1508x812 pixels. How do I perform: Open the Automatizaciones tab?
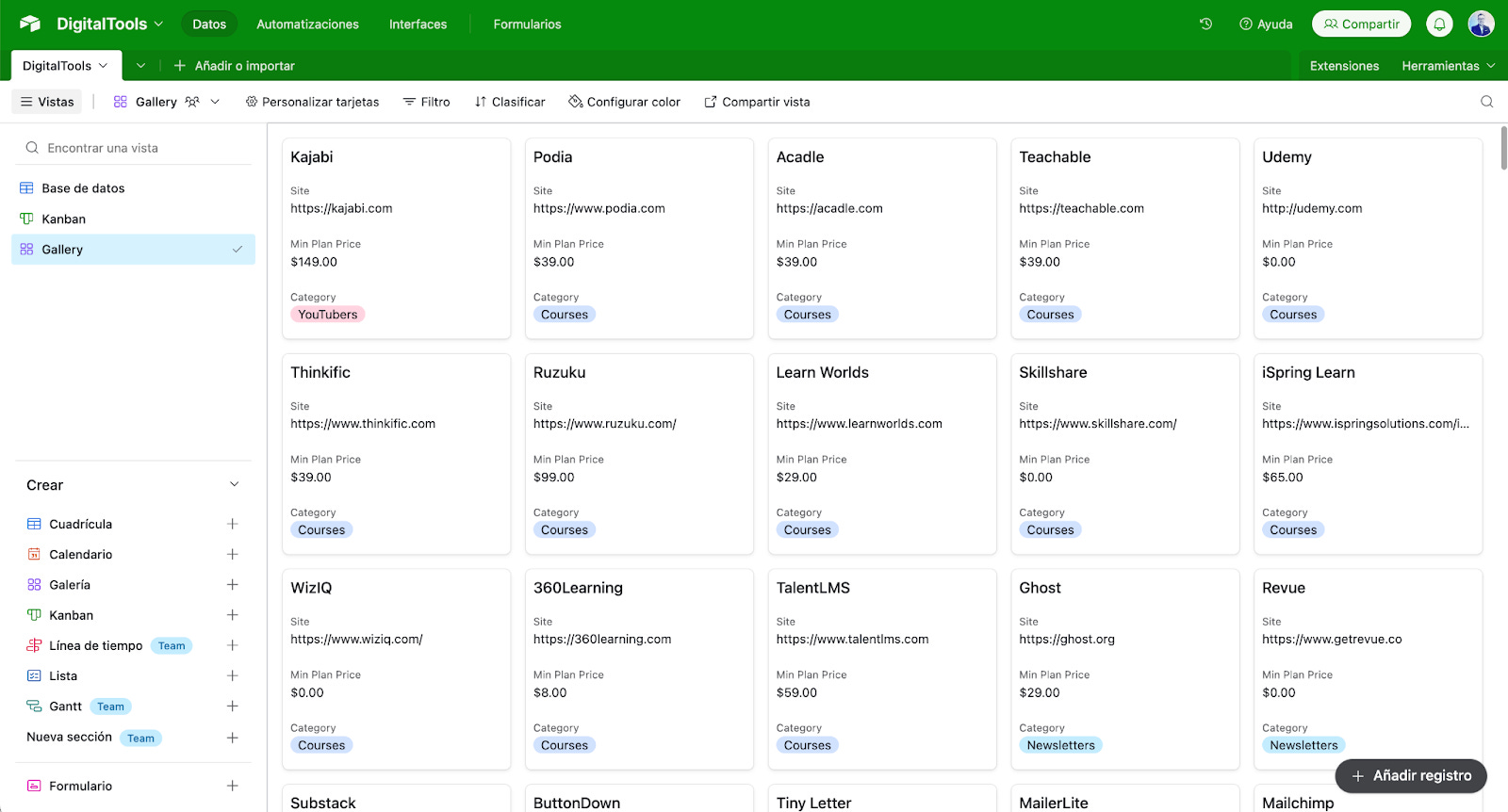307,24
